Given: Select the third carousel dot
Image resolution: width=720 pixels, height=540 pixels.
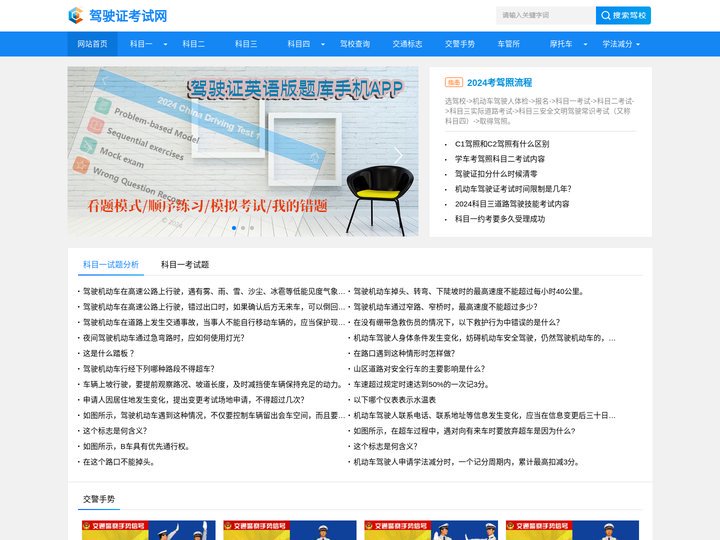Looking at the screenshot, I should coord(252,228).
